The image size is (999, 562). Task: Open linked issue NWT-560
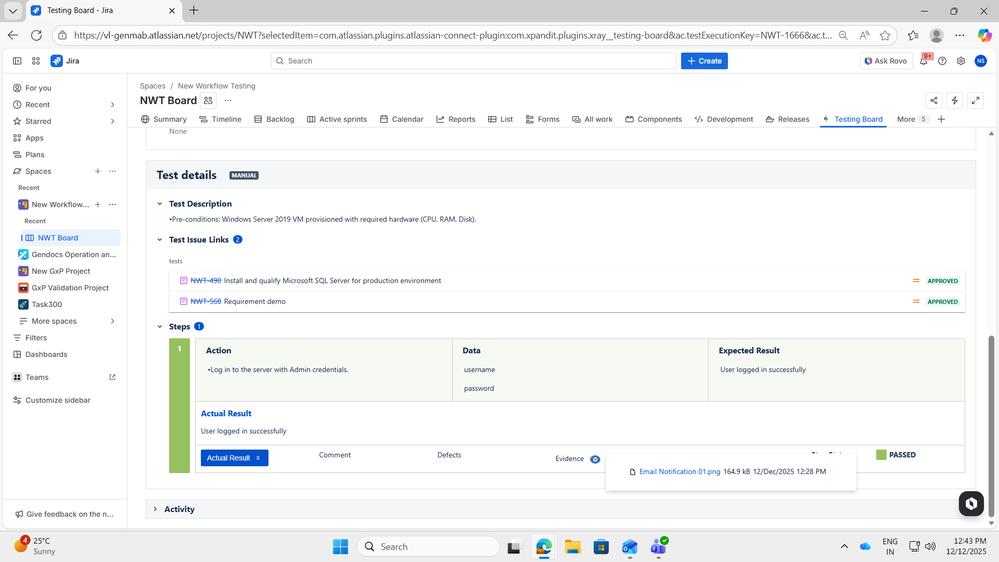tap(206, 301)
